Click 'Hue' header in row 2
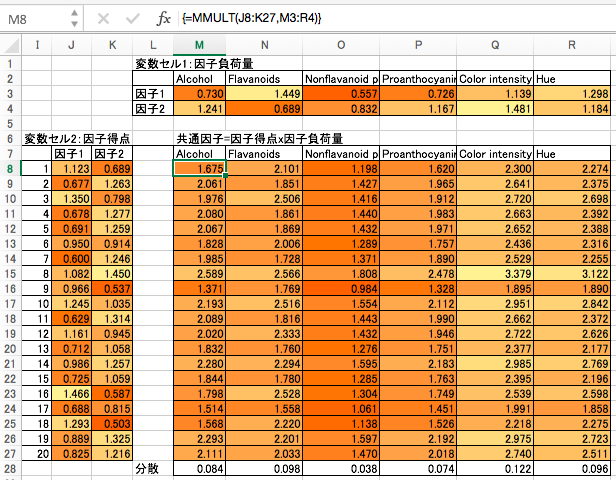This screenshot has height=480, width=616. pos(572,79)
